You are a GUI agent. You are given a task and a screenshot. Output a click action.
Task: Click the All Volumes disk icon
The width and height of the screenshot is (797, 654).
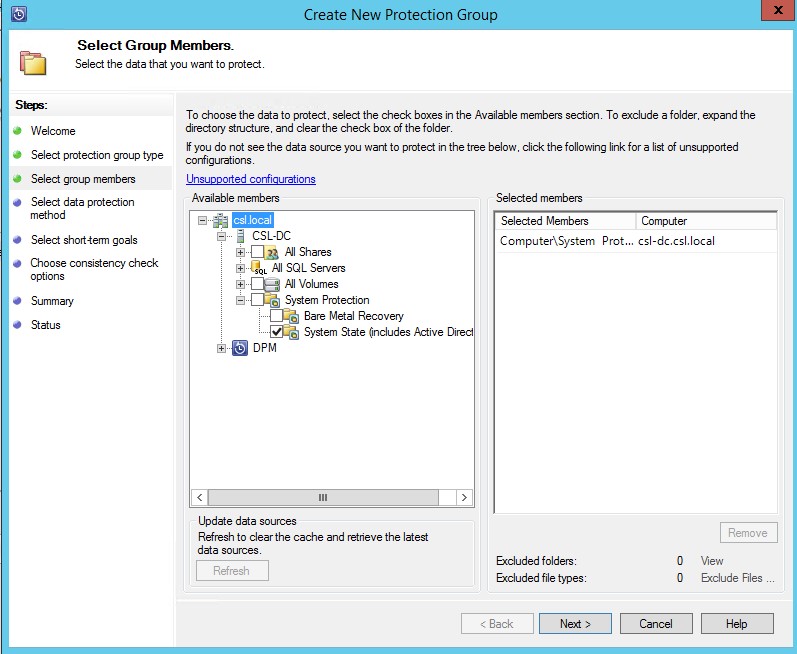coord(272,284)
